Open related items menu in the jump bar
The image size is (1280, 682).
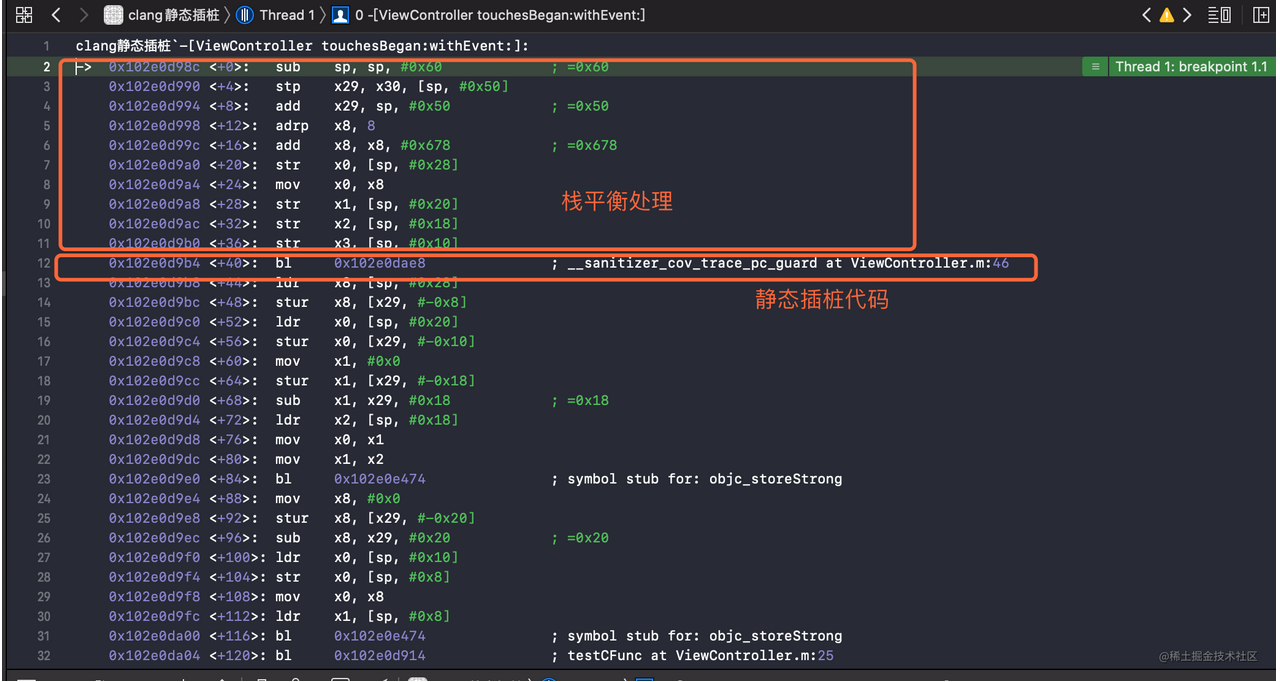pos(23,15)
